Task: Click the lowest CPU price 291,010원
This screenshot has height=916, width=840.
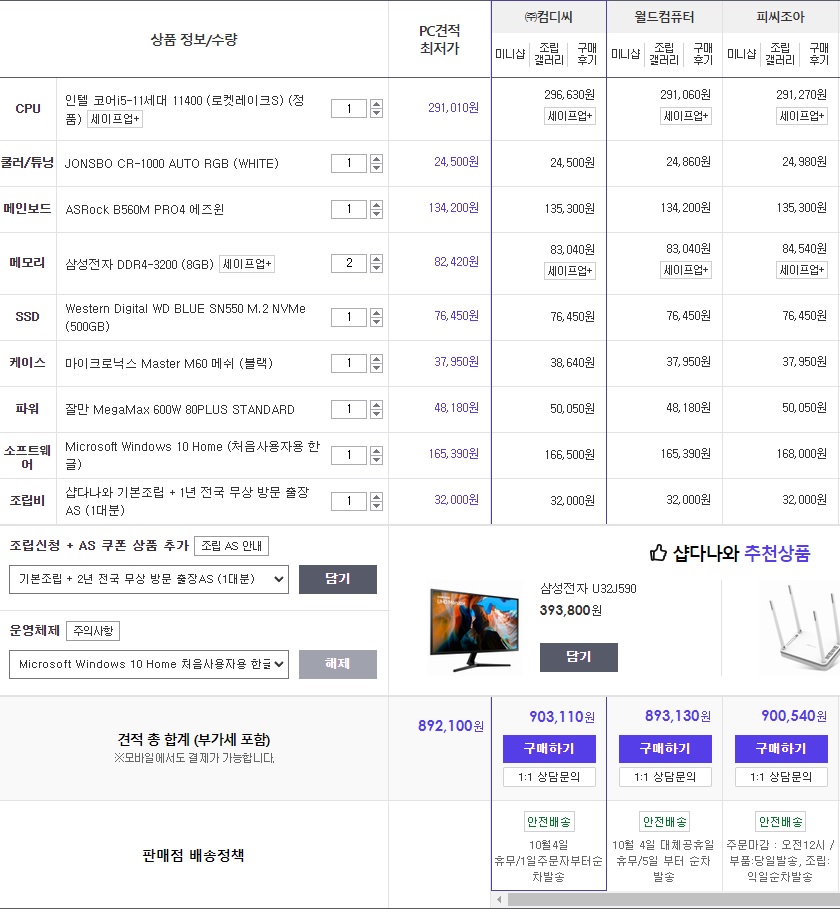Action: tap(453, 107)
